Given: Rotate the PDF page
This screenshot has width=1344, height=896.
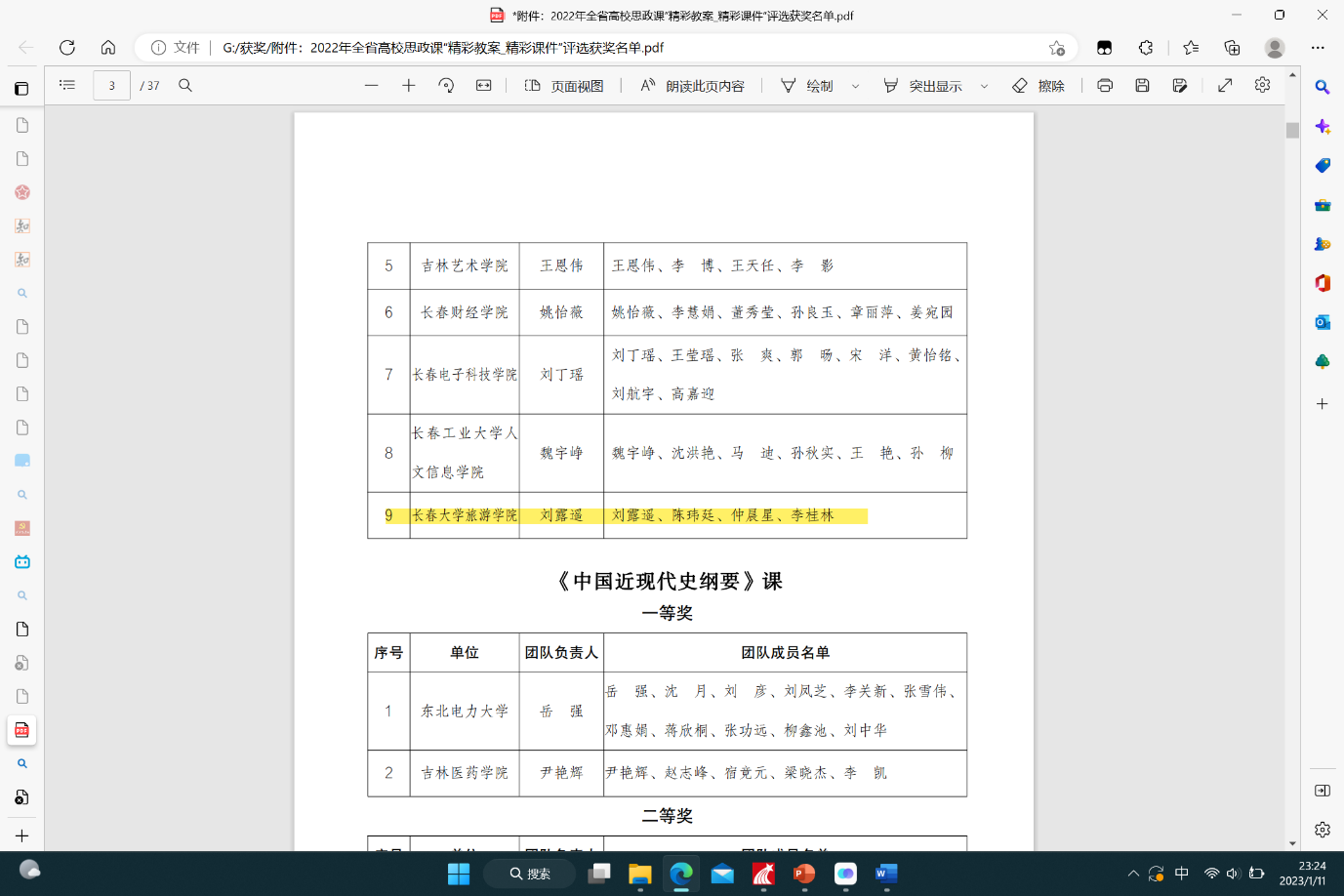Looking at the screenshot, I should [x=446, y=85].
